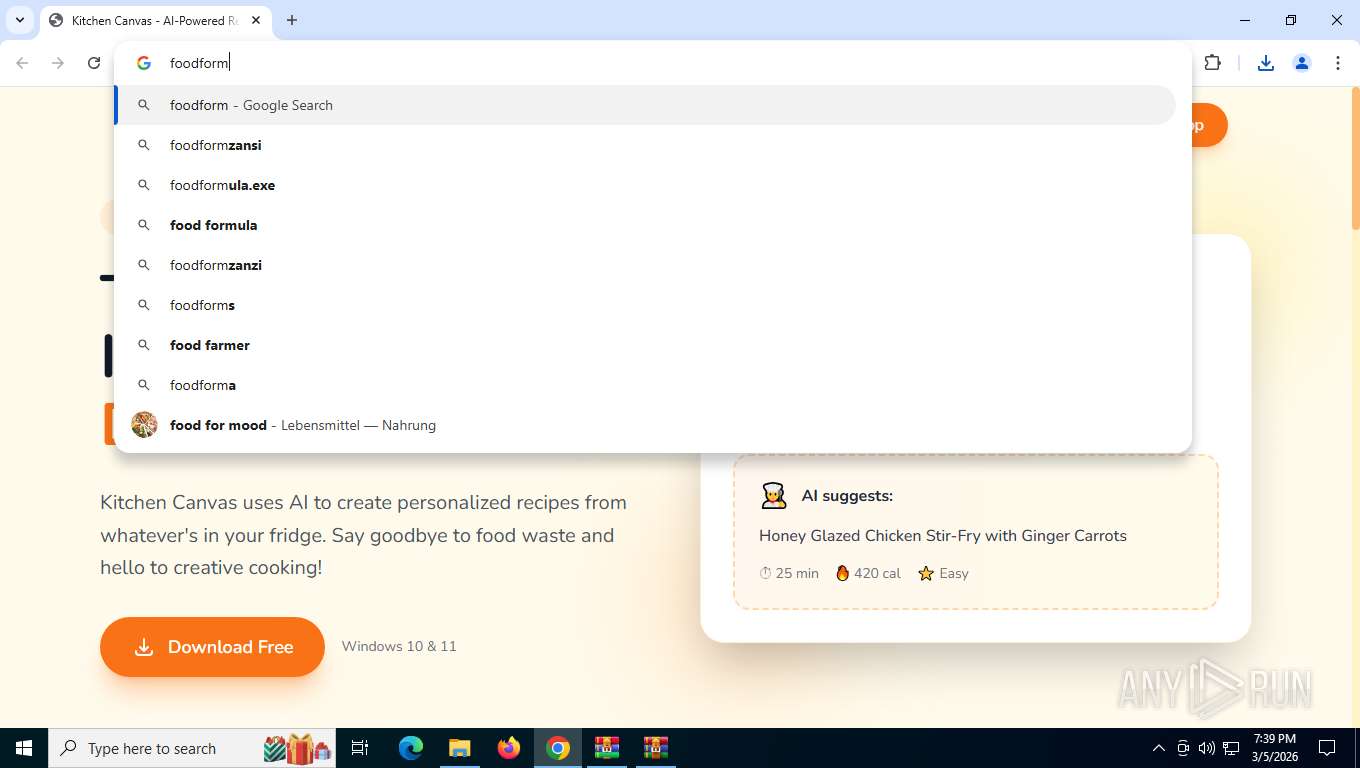
Task: Open the Windows Start menu
Action: tap(24, 748)
